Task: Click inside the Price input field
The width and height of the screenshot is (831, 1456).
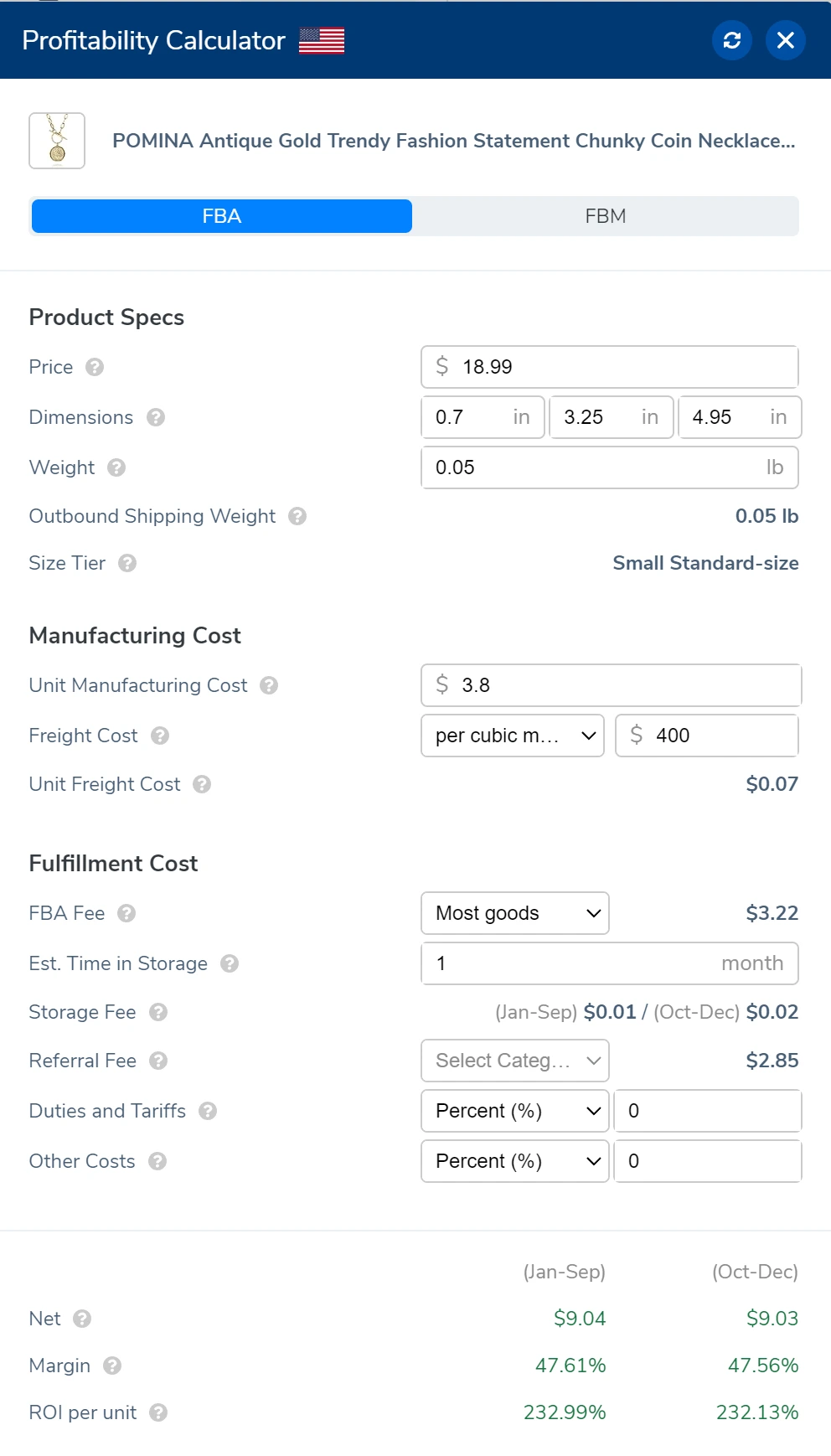Action: click(x=609, y=367)
